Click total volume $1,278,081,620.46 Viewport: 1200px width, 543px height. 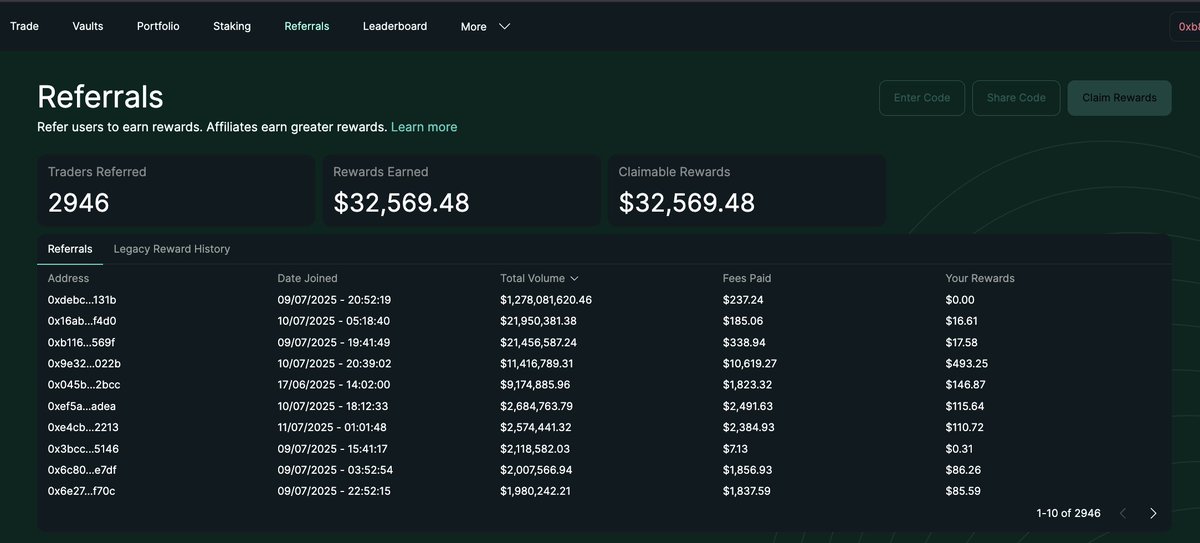coord(546,300)
